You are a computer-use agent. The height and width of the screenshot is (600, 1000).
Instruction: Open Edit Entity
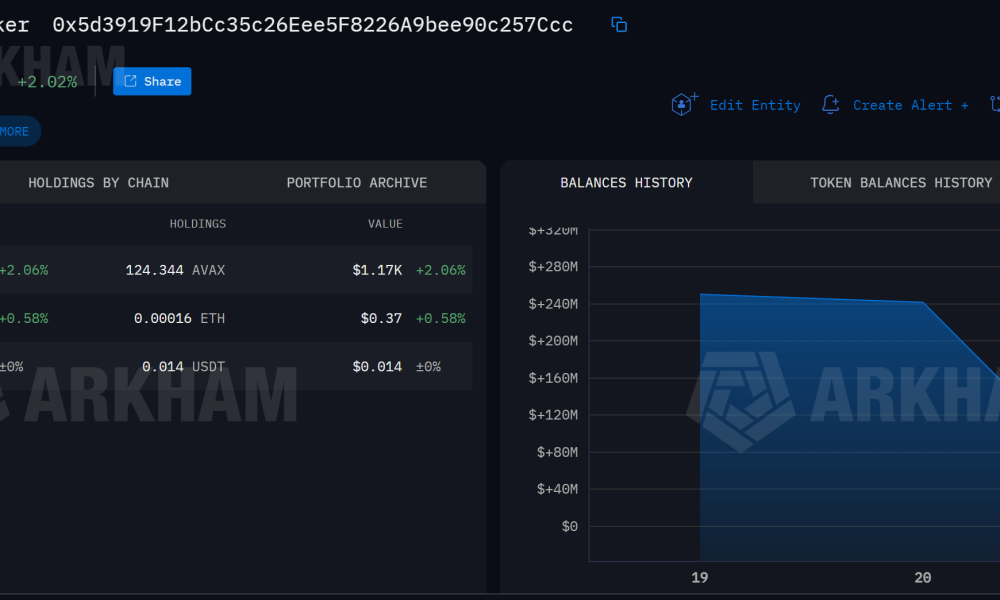click(755, 105)
